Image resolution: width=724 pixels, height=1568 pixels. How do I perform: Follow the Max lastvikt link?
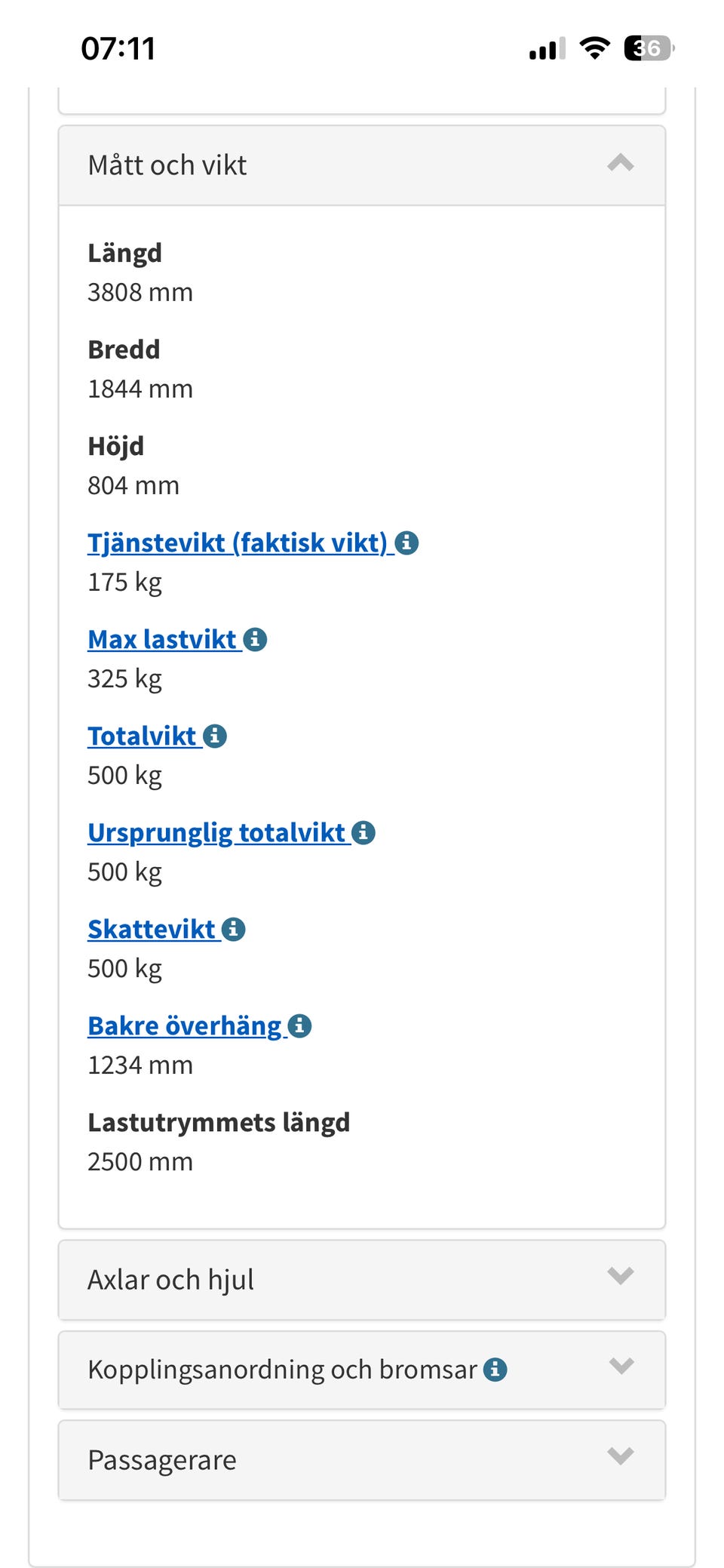click(162, 639)
